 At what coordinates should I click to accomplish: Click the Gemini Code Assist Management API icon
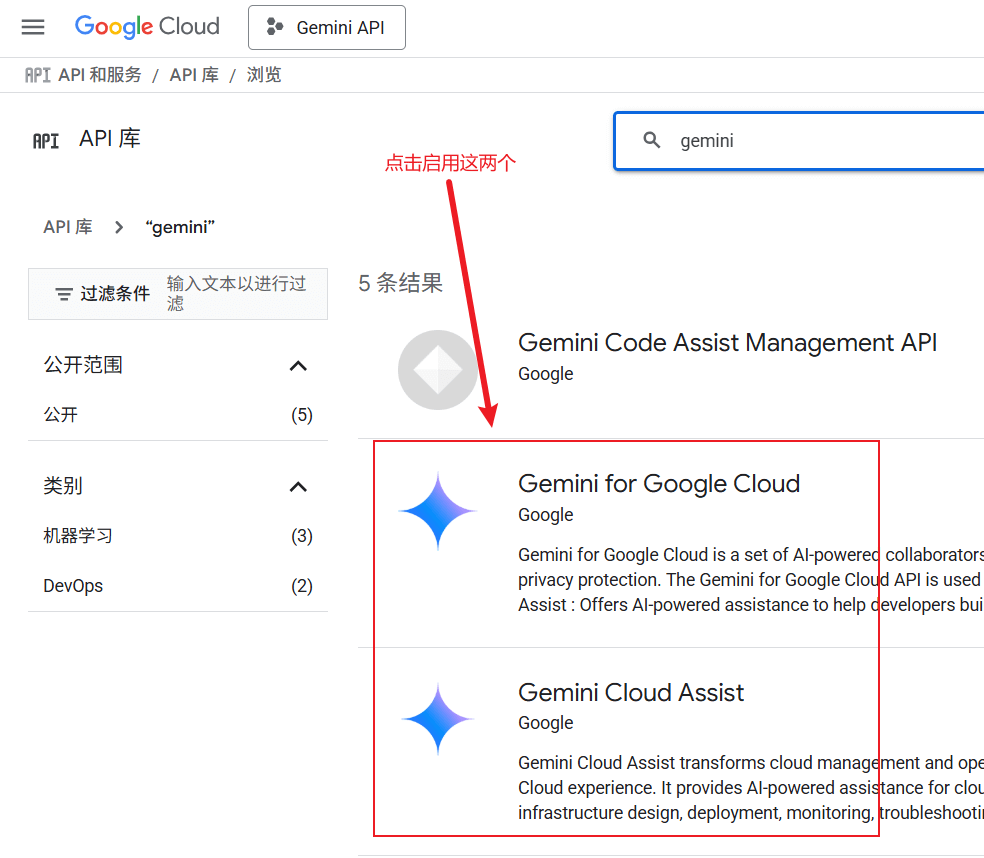point(437,370)
